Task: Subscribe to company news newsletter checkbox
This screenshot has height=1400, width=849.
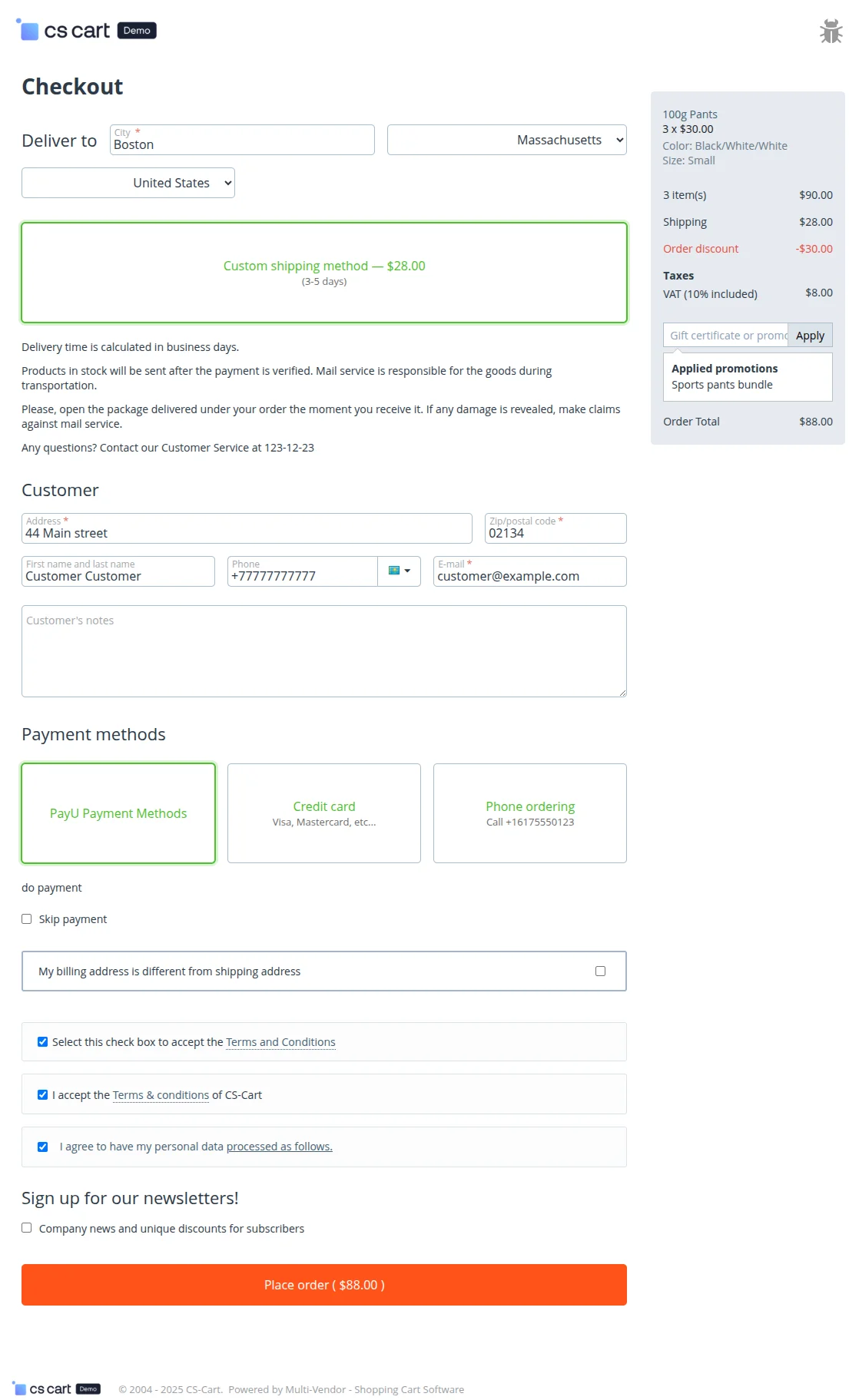Action: click(27, 1228)
